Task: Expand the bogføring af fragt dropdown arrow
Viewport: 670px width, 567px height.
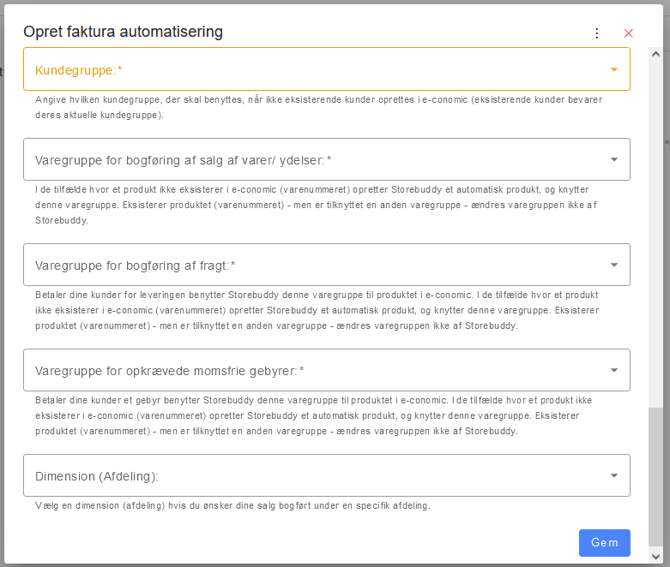Action: (x=614, y=265)
